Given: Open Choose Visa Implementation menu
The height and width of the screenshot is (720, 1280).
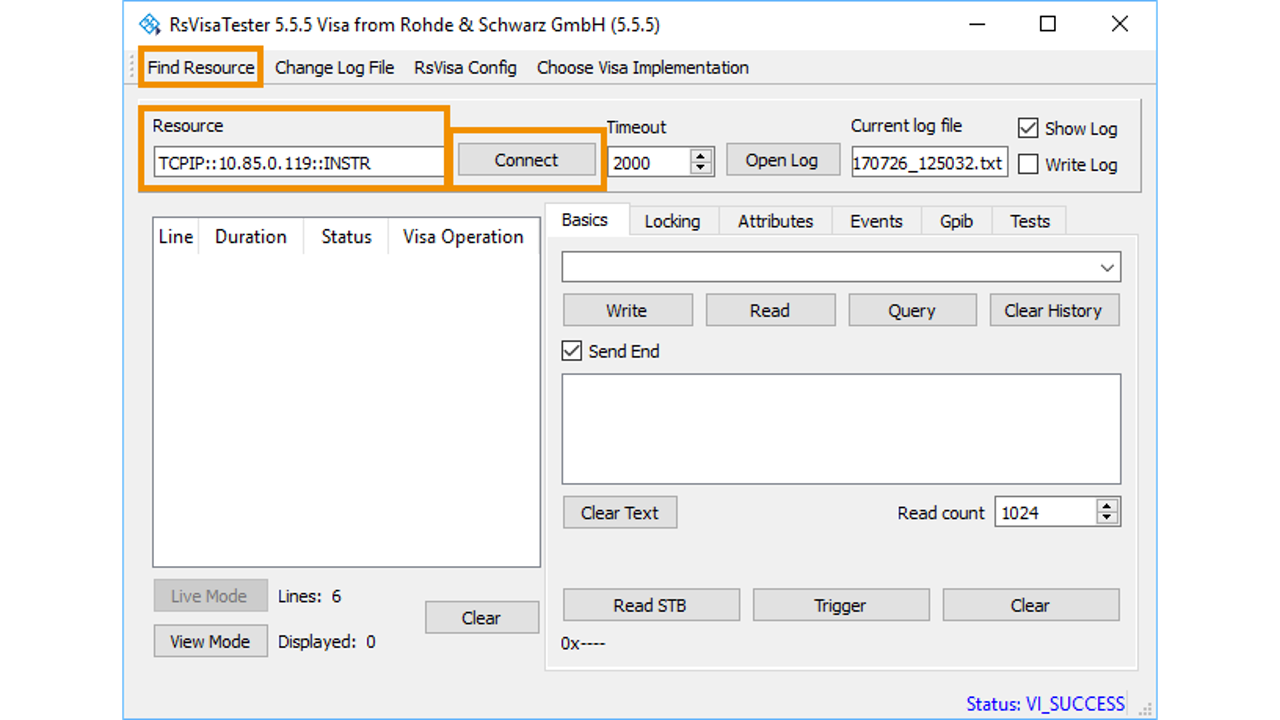Looking at the screenshot, I should 643,68.
